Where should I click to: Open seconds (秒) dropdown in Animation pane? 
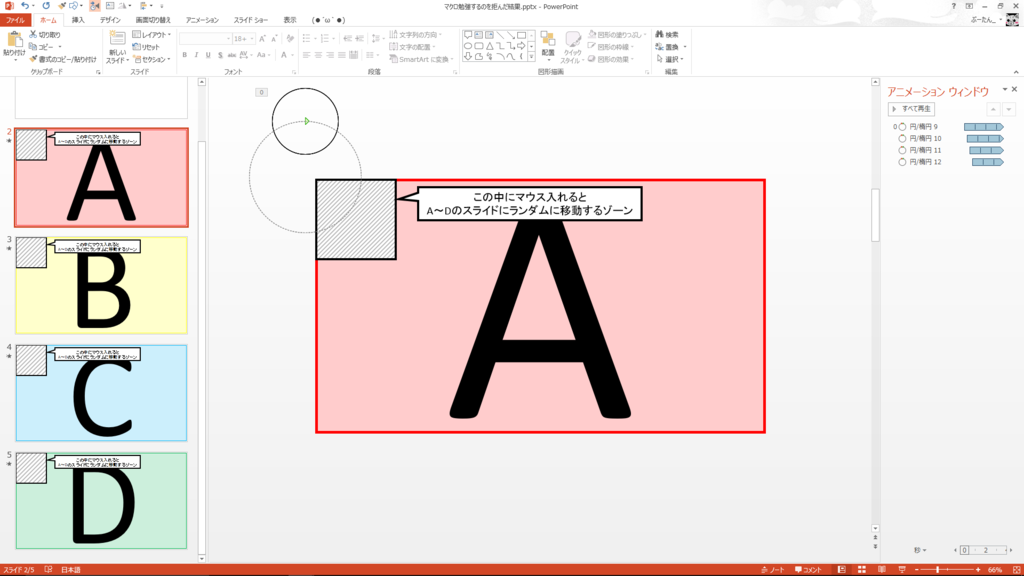pos(920,550)
